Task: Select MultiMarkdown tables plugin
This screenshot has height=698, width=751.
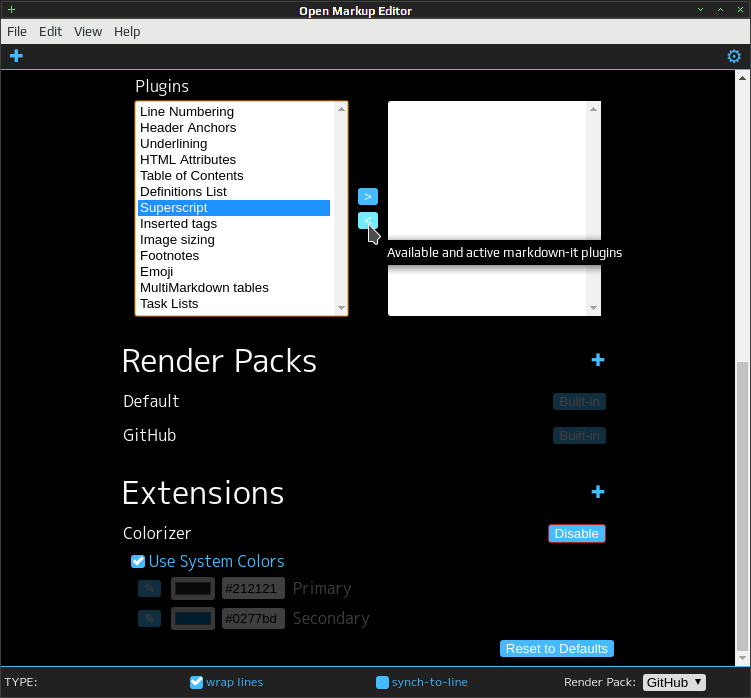Action: coord(234,288)
